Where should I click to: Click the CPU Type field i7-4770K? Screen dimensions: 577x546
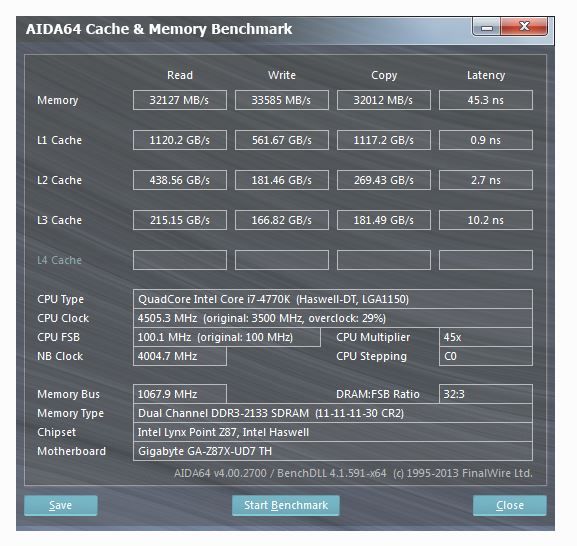tap(333, 299)
